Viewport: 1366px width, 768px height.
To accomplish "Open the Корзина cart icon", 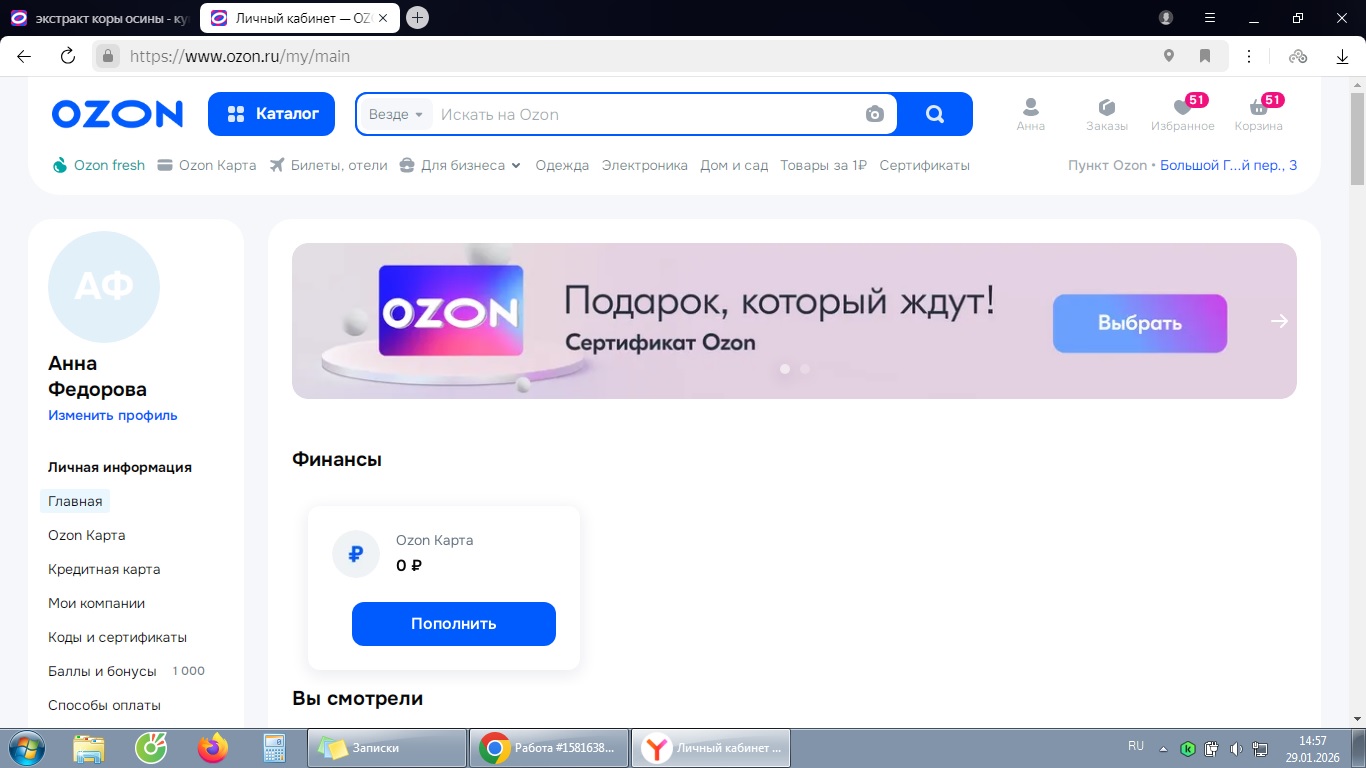I will click(1259, 114).
